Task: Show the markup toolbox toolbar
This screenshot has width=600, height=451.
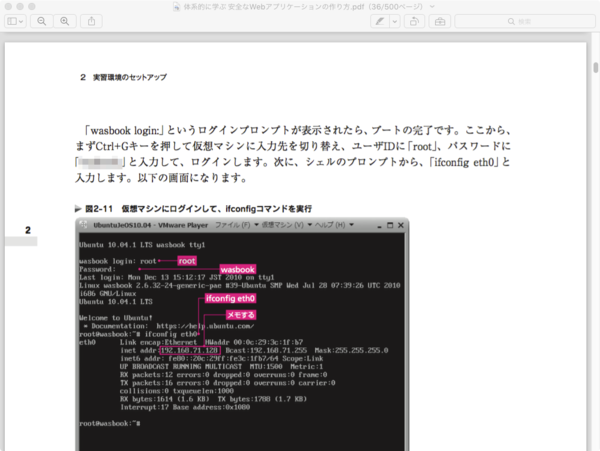Action: click(440, 21)
